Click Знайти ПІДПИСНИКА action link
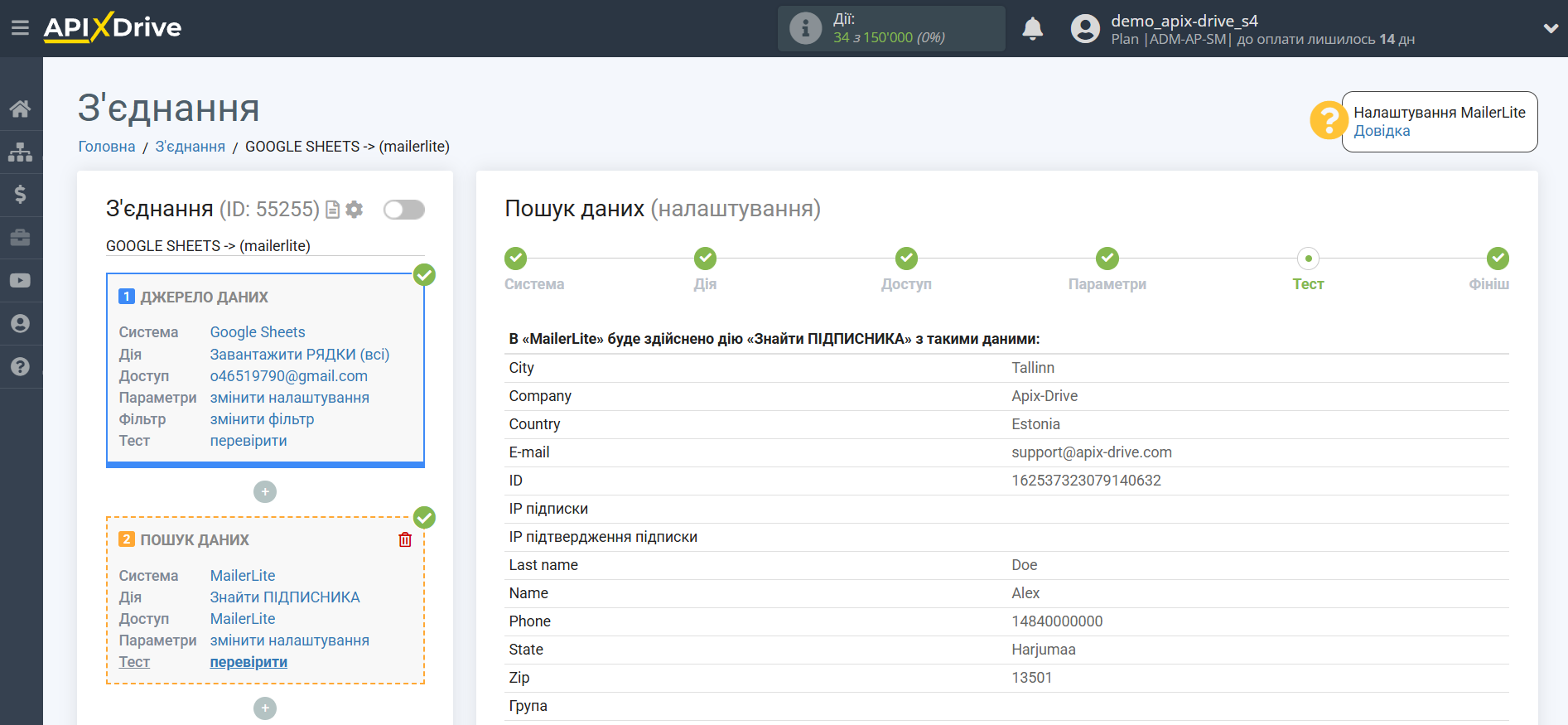 click(x=285, y=597)
